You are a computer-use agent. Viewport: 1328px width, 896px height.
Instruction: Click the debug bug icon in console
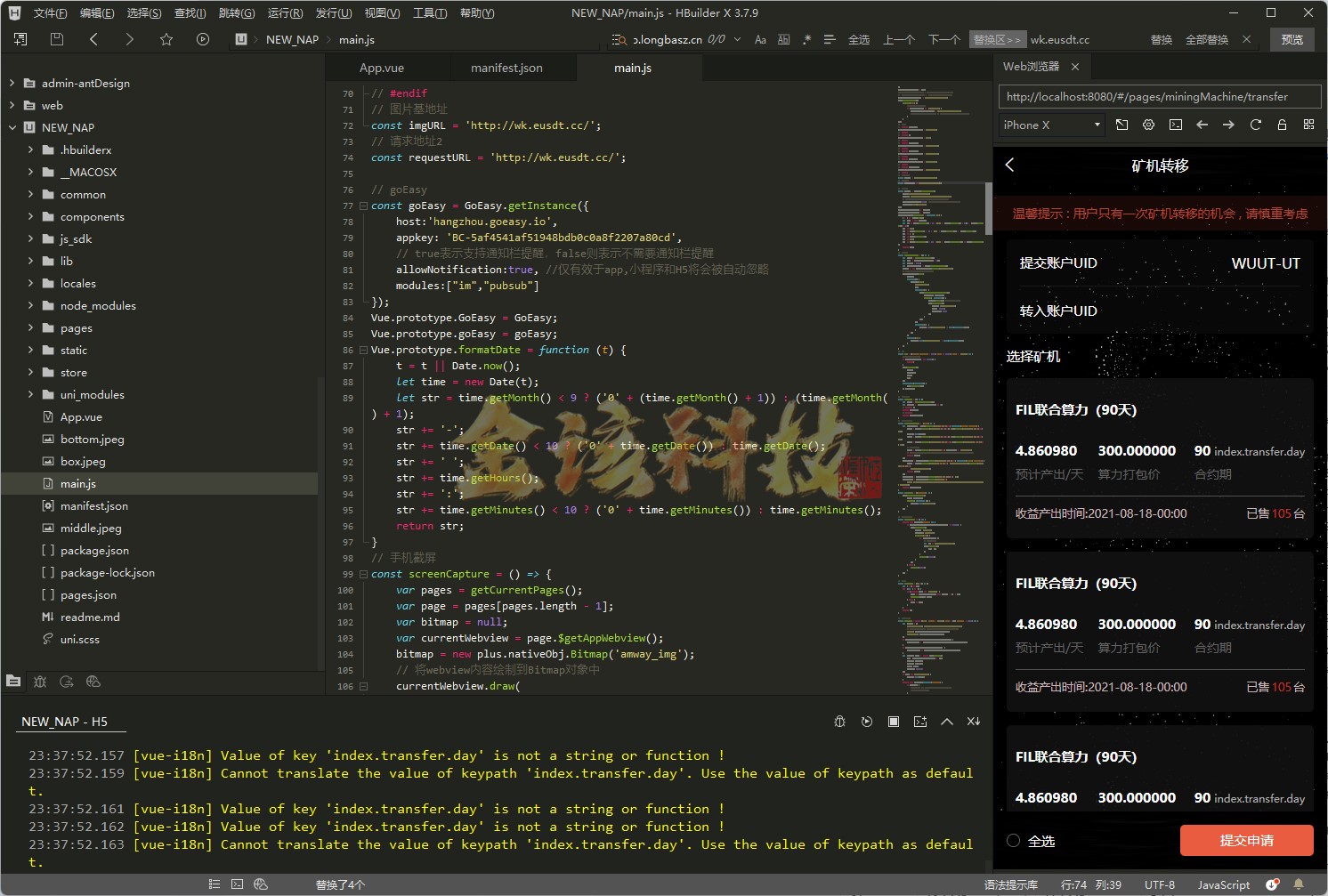(839, 722)
